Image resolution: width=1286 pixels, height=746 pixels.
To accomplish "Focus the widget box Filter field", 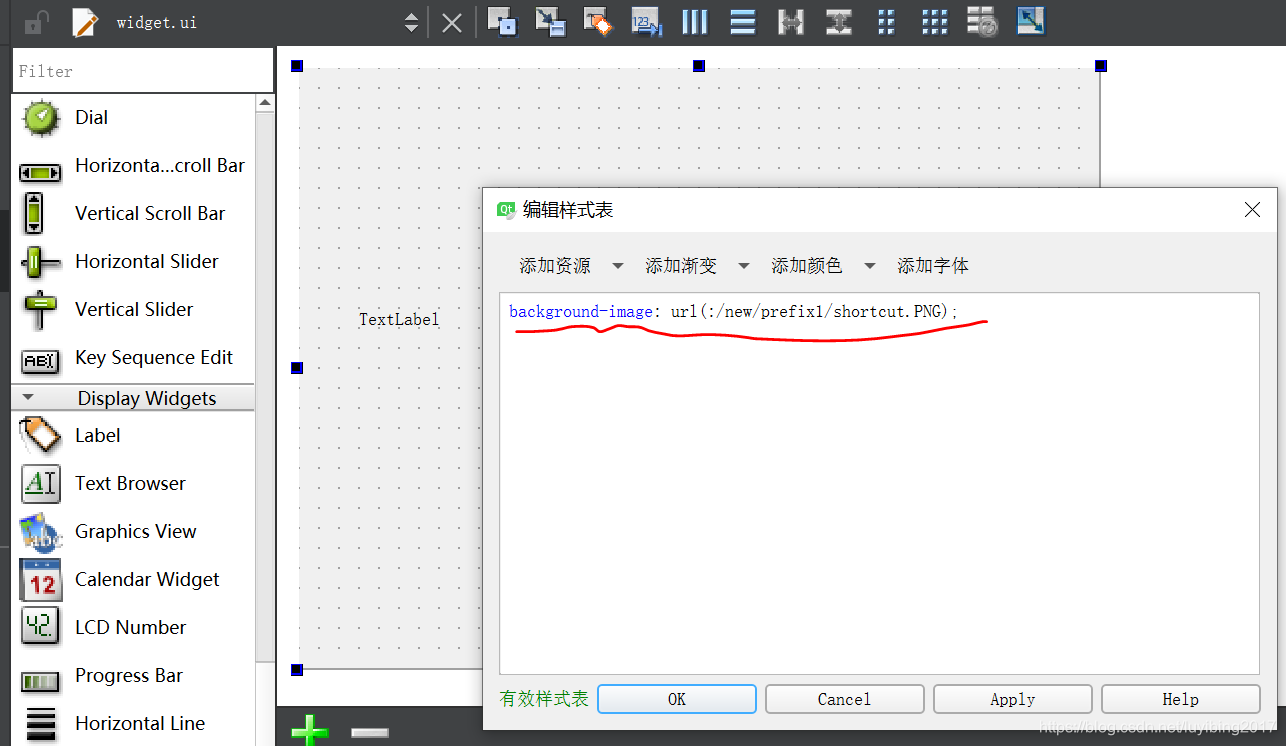I will click(x=143, y=71).
